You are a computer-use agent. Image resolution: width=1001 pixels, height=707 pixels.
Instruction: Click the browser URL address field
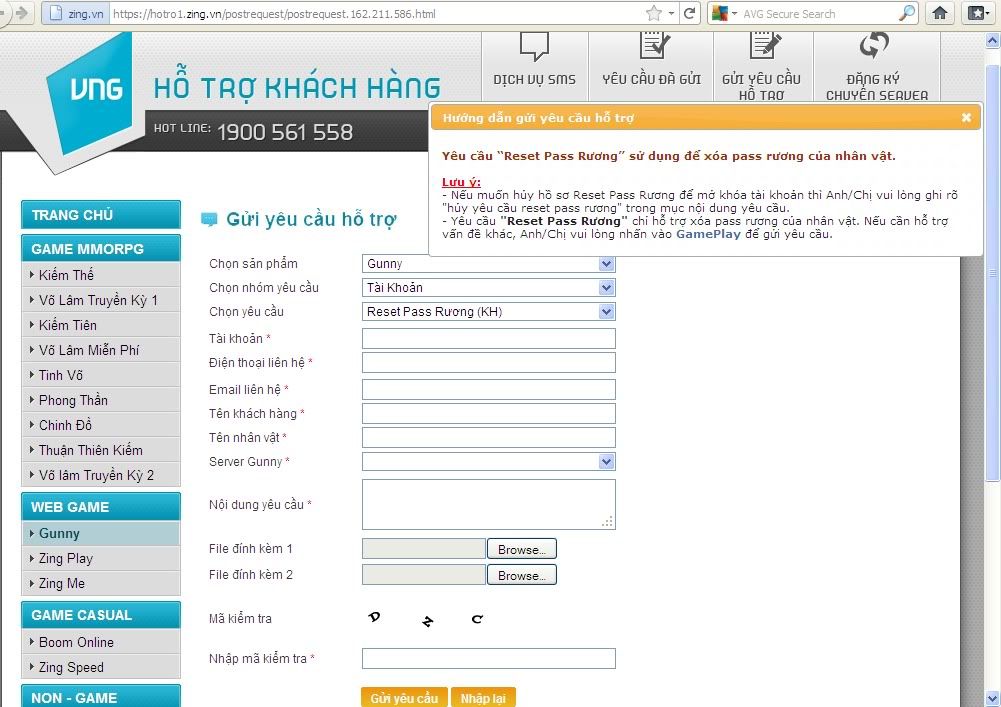[377, 13]
